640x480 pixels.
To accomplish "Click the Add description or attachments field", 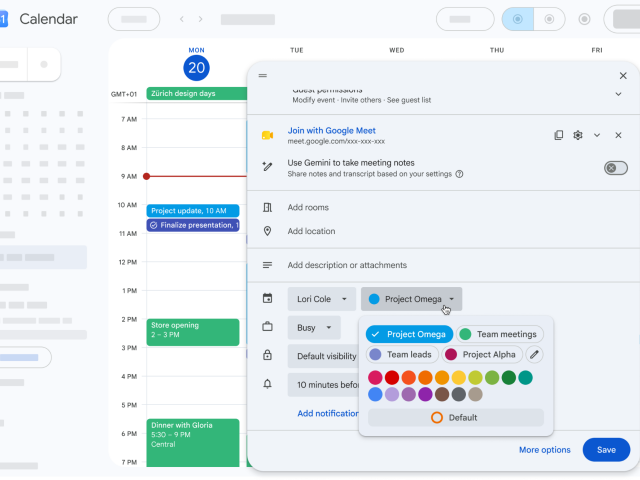I will coord(347,265).
